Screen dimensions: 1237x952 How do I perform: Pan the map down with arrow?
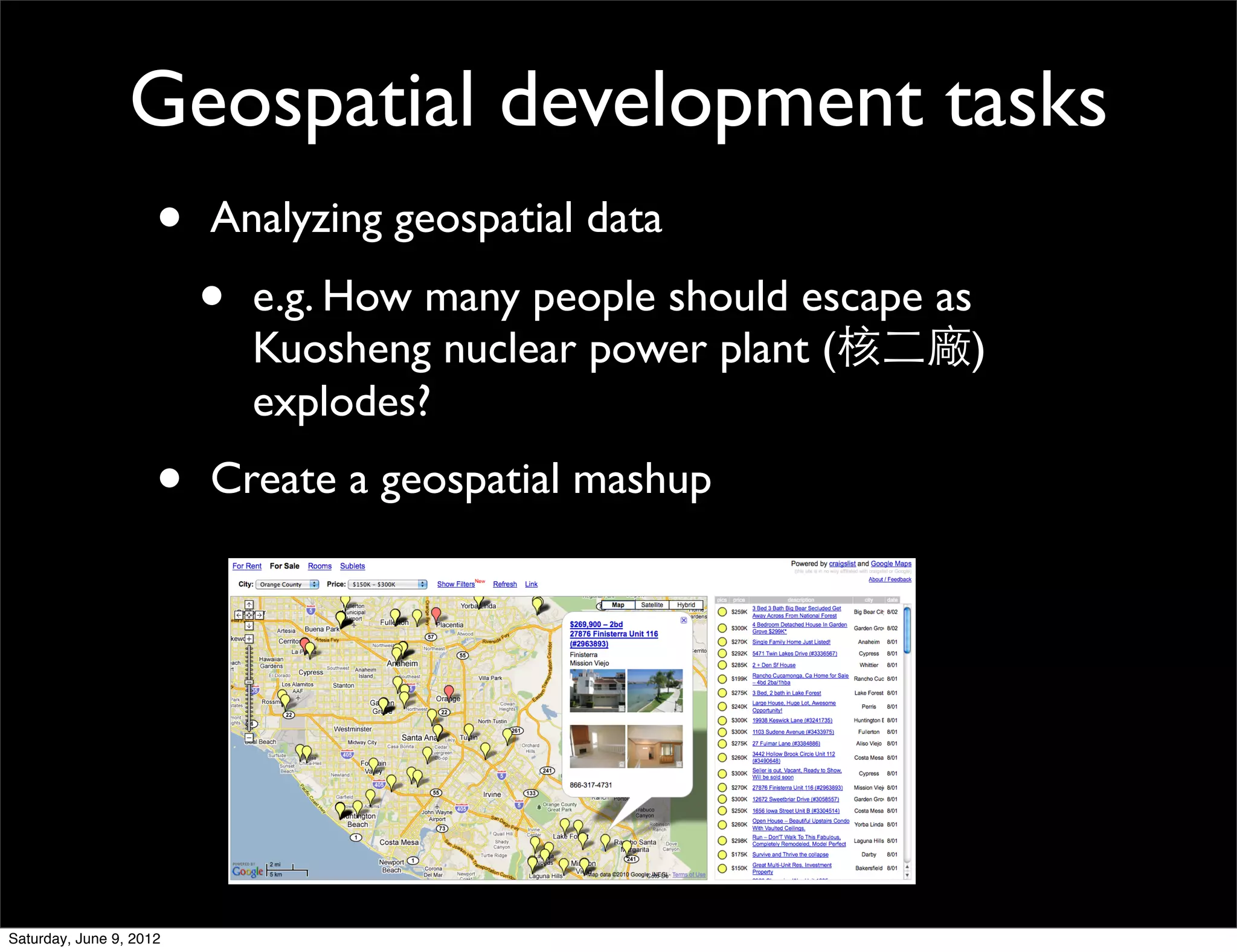click(249, 626)
